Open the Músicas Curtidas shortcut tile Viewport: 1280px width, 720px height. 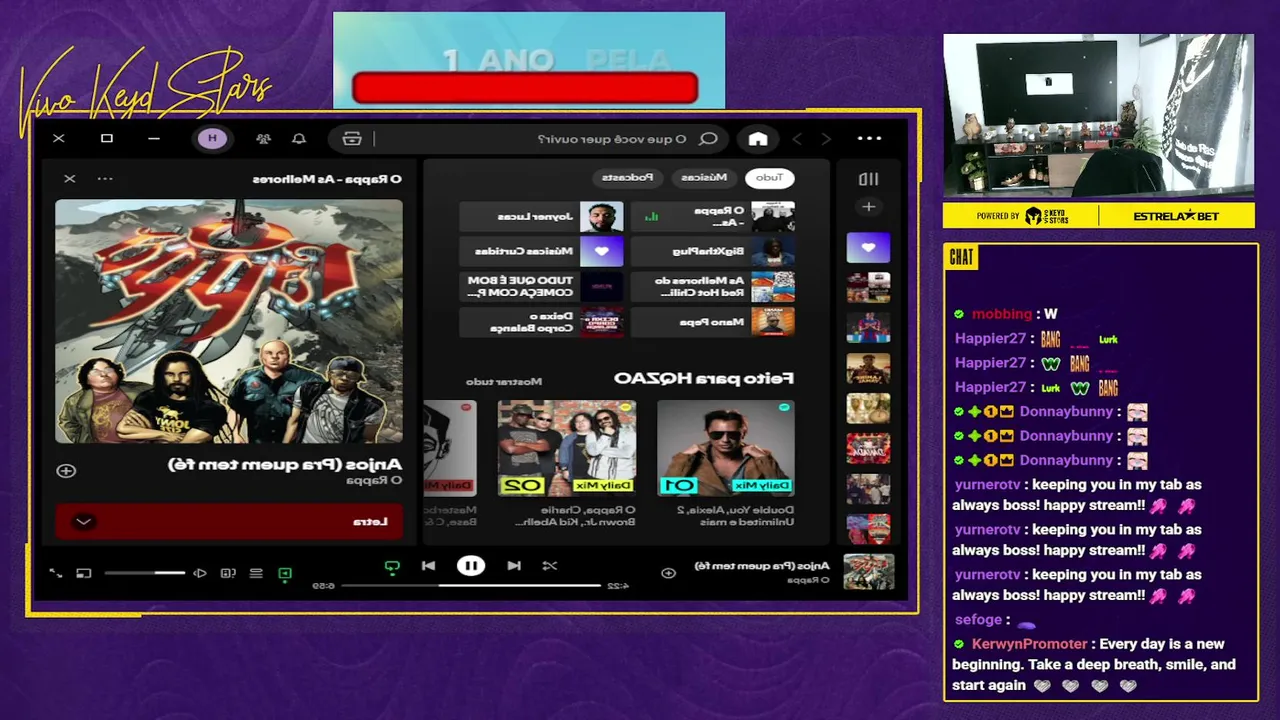541,251
